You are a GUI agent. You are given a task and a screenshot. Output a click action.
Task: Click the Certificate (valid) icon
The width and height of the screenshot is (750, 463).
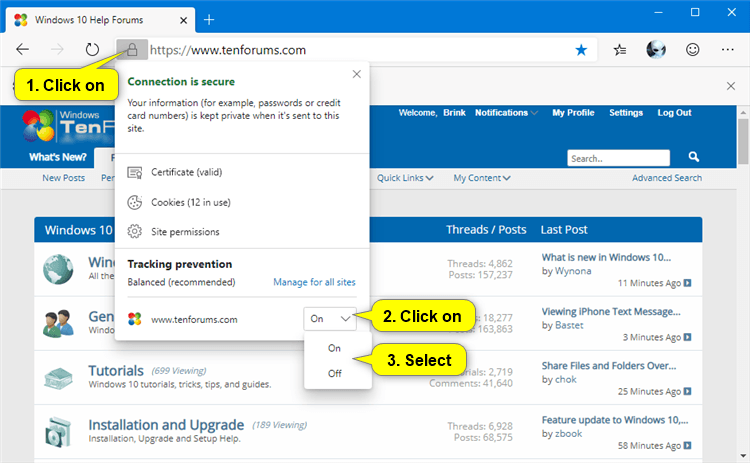click(x=134, y=172)
